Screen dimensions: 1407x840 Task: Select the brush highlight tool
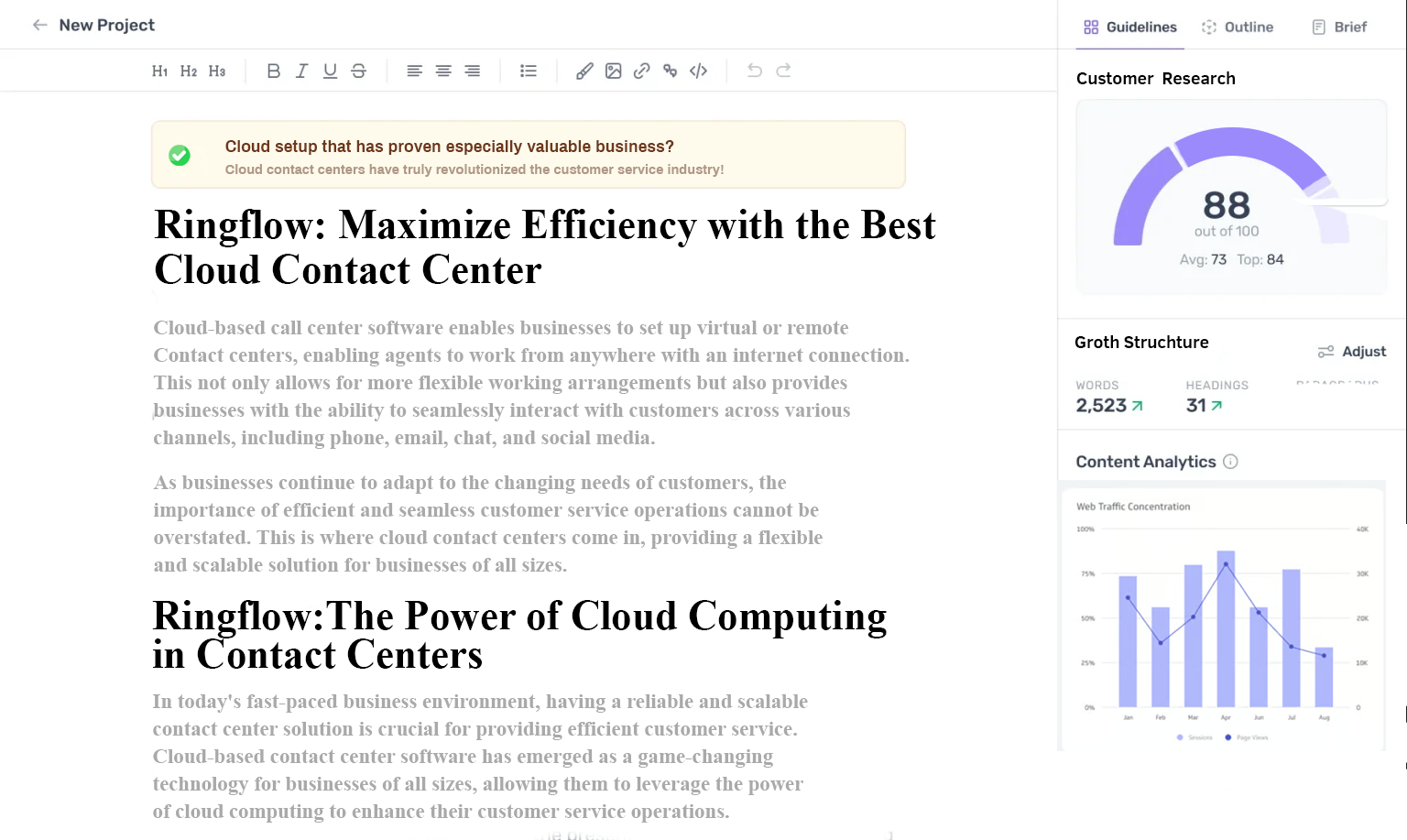click(x=584, y=71)
